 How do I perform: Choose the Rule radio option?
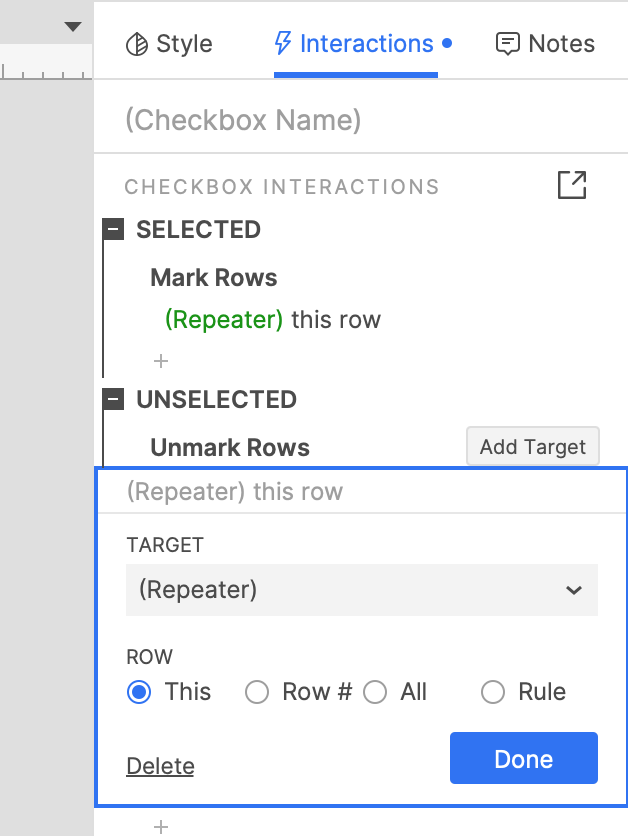[493, 692]
